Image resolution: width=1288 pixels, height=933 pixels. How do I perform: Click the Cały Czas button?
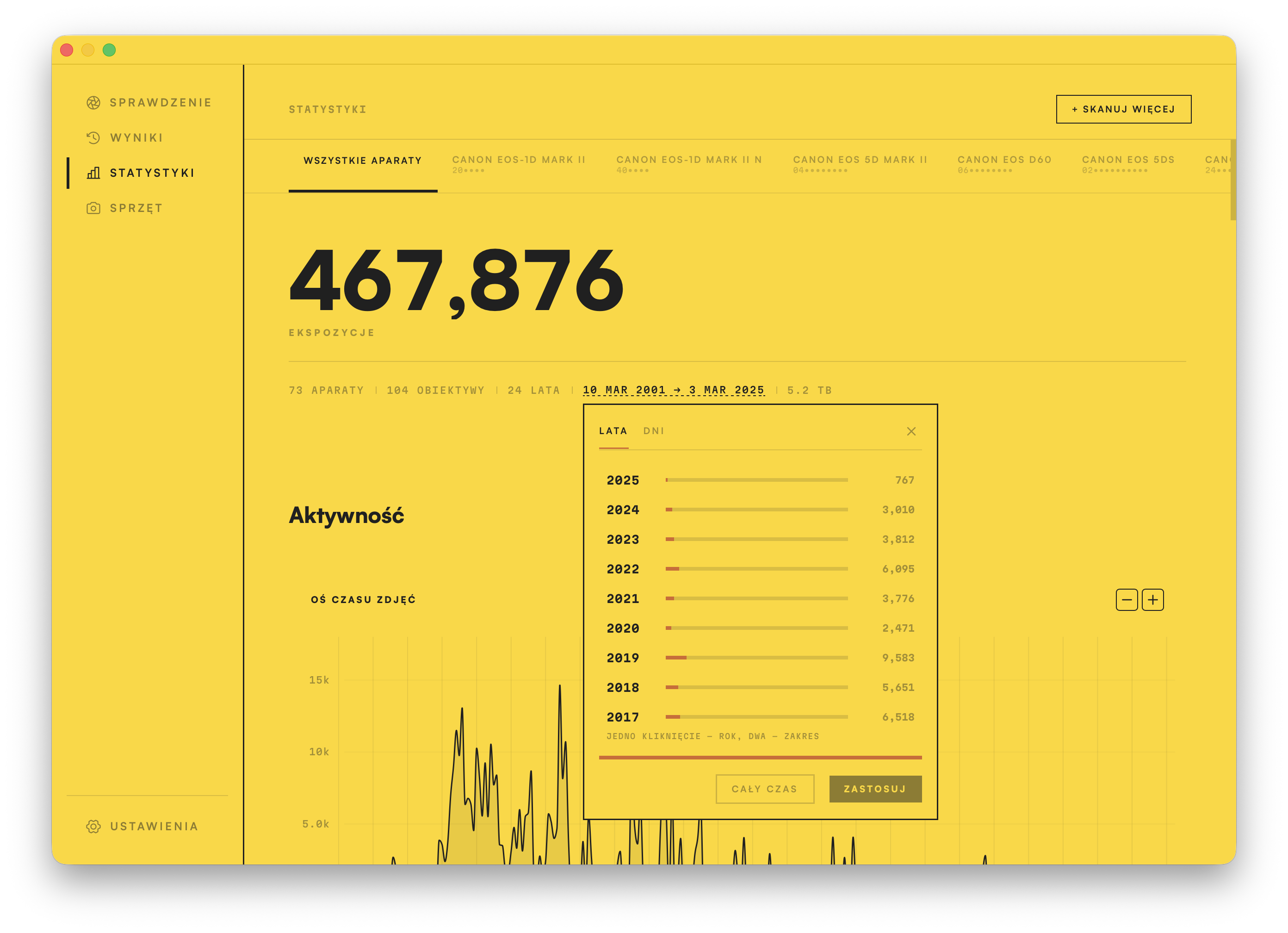pyautogui.click(x=764, y=789)
